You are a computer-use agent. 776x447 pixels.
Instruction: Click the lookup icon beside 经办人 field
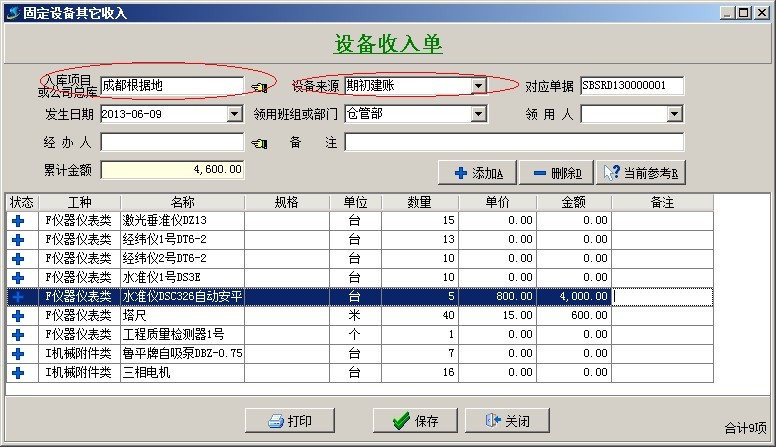pyautogui.click(x=259, y=143)
